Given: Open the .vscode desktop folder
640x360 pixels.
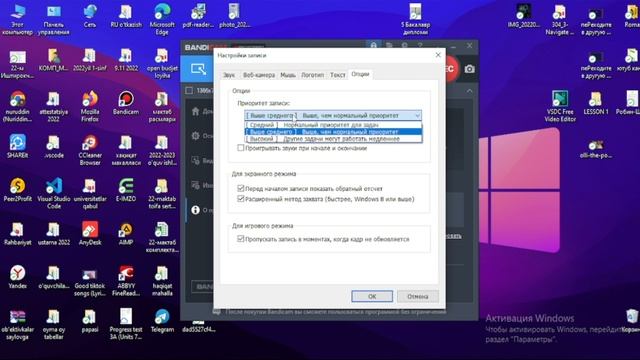Looking at the screenshot, I should coord(53,147).
